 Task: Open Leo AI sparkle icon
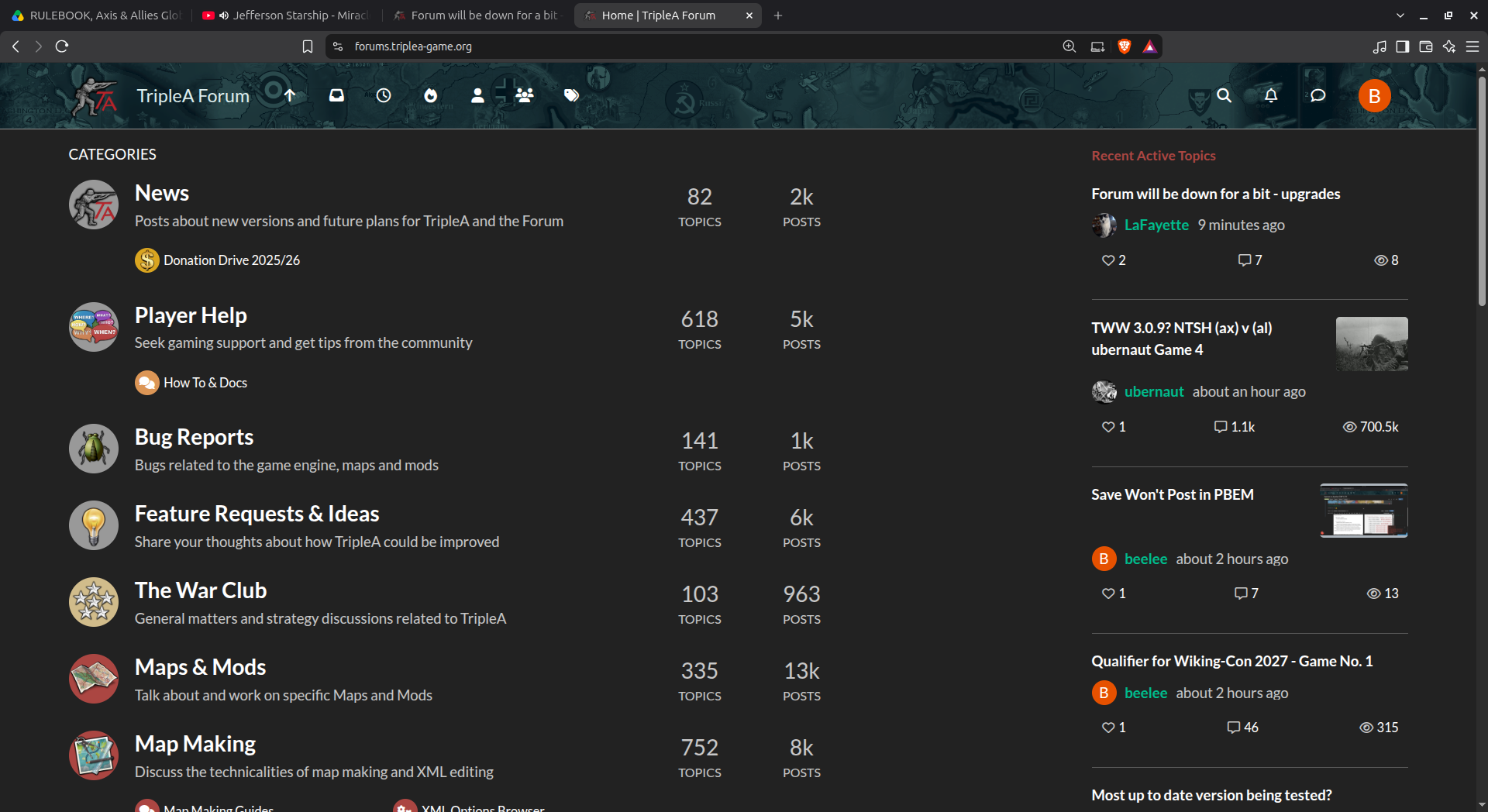coord(1448,46)
